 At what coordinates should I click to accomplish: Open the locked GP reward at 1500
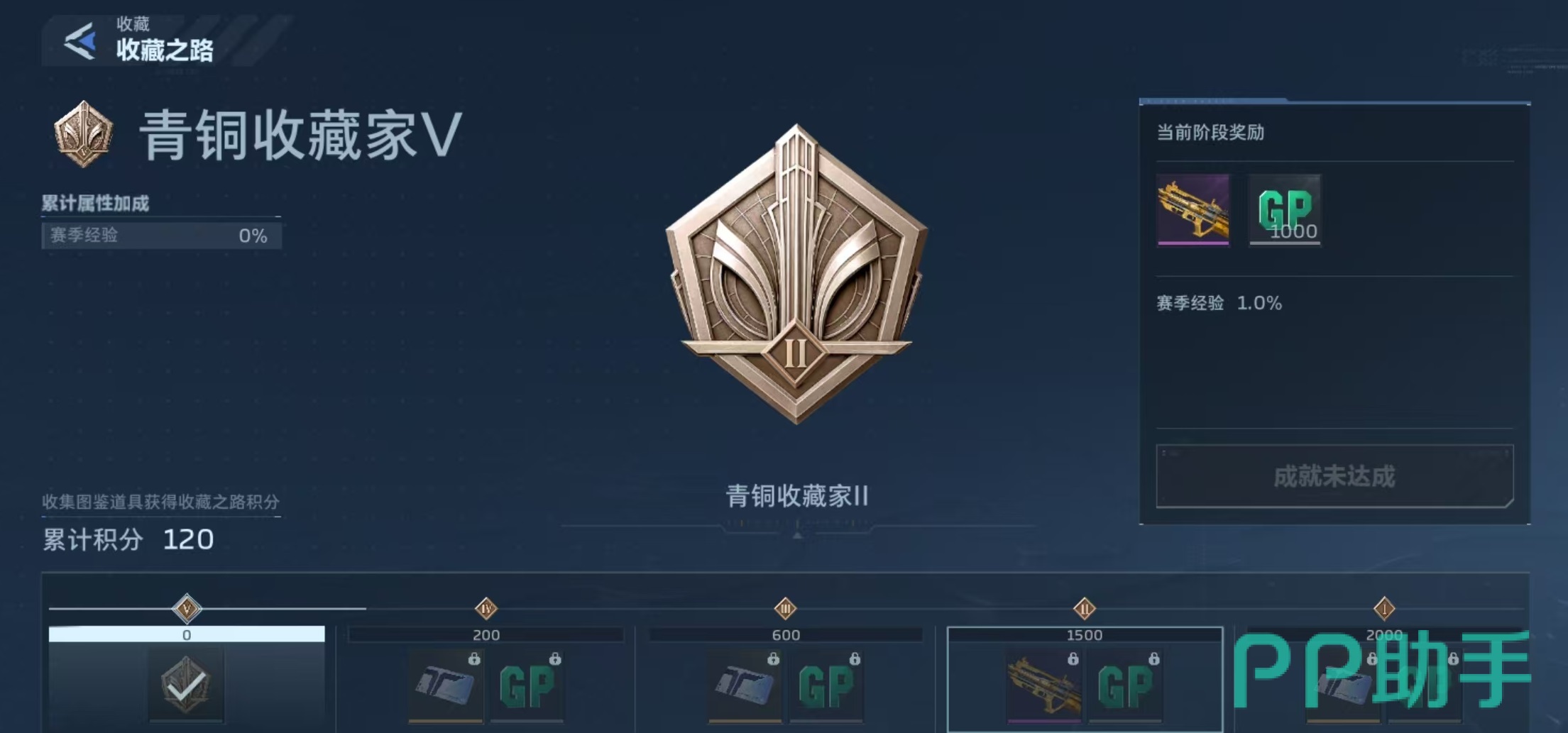(x=1126, y=686)
